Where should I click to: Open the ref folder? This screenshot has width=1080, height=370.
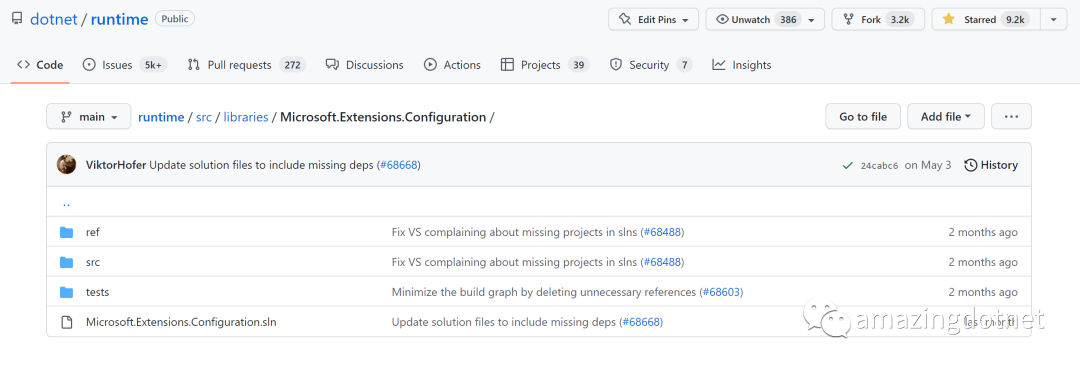coord(92,232)
